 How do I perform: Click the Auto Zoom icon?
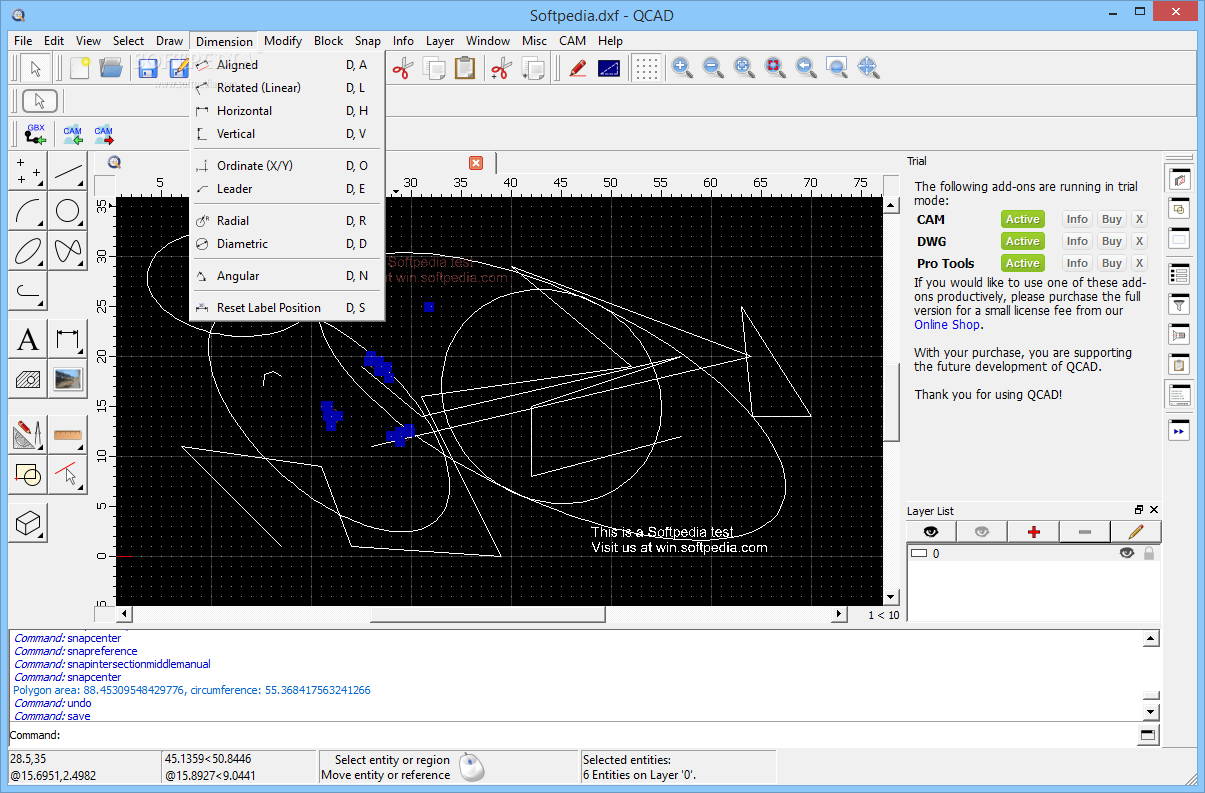point(744,68)
